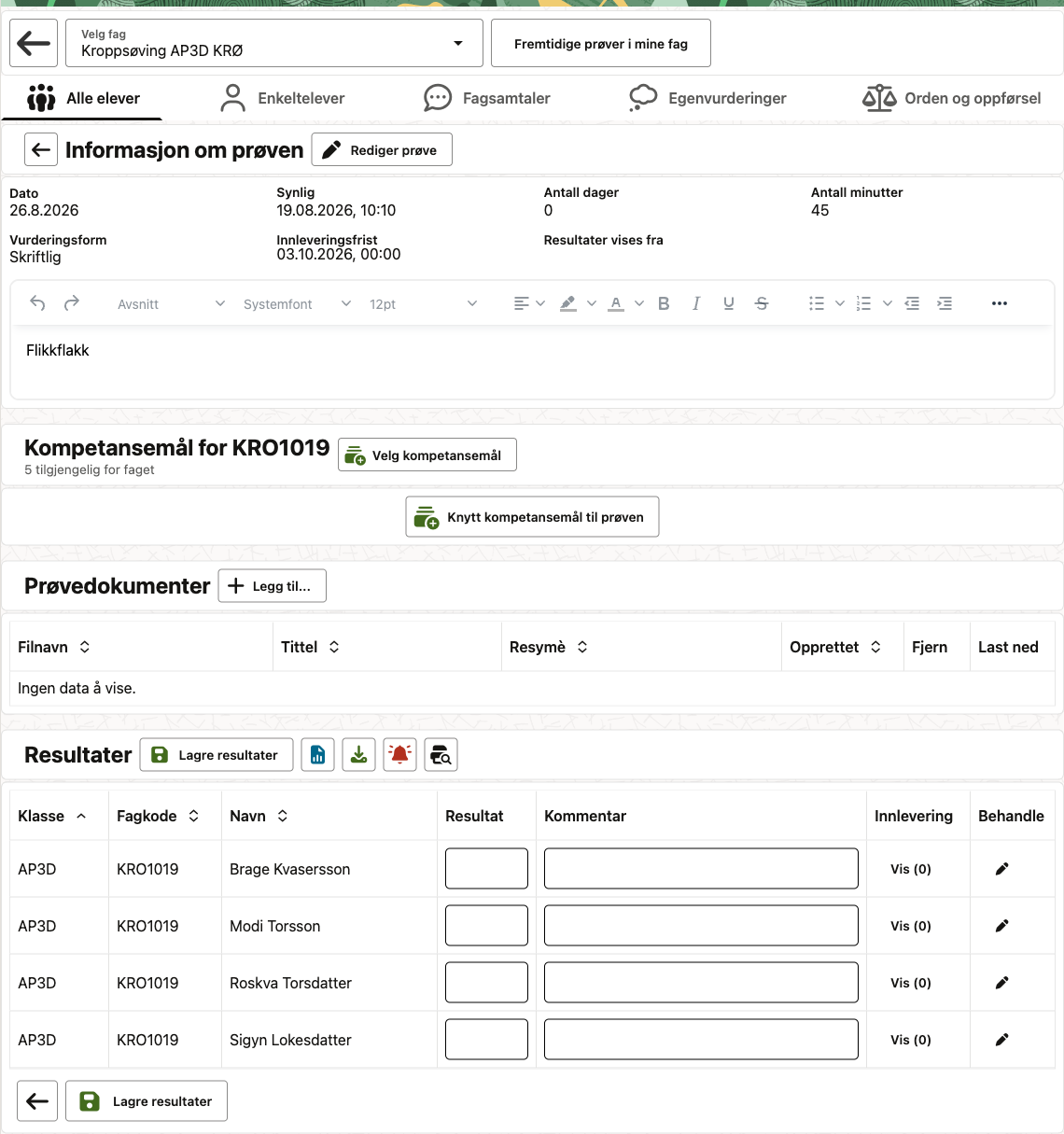Increase indent in the editor toolbar
This screenshot has height=1134, width=1064.
pos(945,303)
